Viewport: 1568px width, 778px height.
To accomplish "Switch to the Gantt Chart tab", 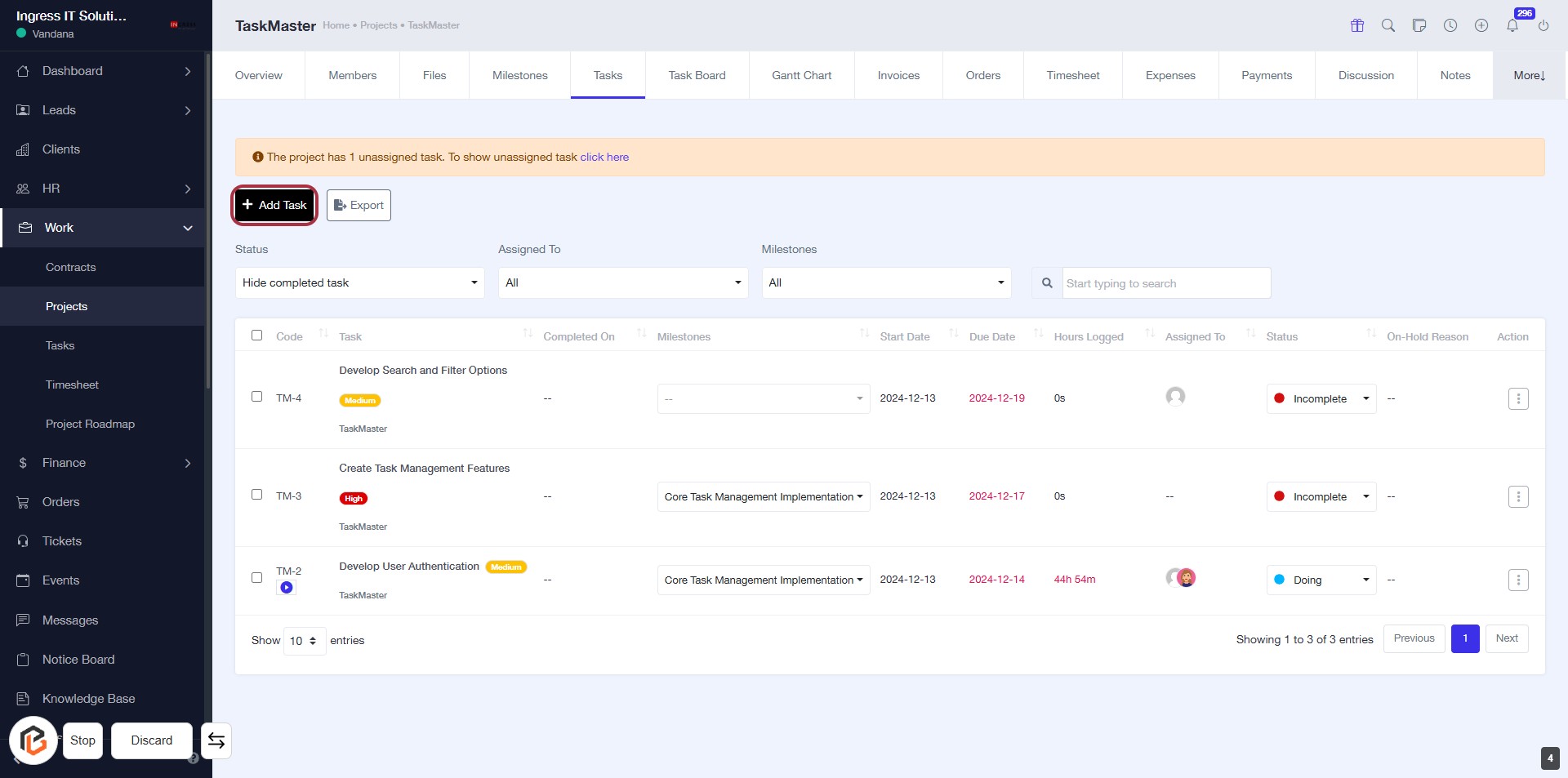I will pos(801,75).
